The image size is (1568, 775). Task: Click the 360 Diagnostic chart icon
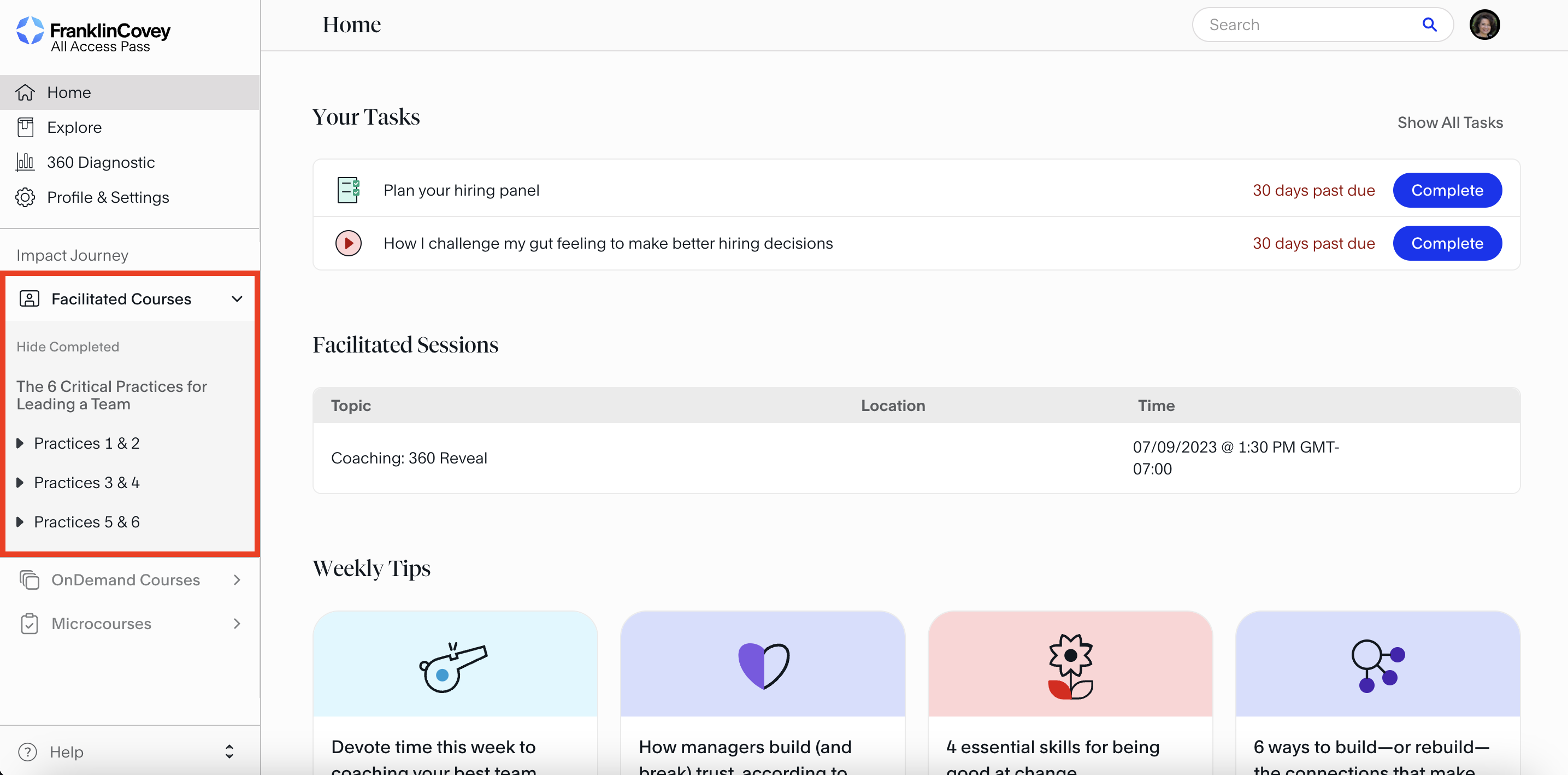[x=25, y=162]
